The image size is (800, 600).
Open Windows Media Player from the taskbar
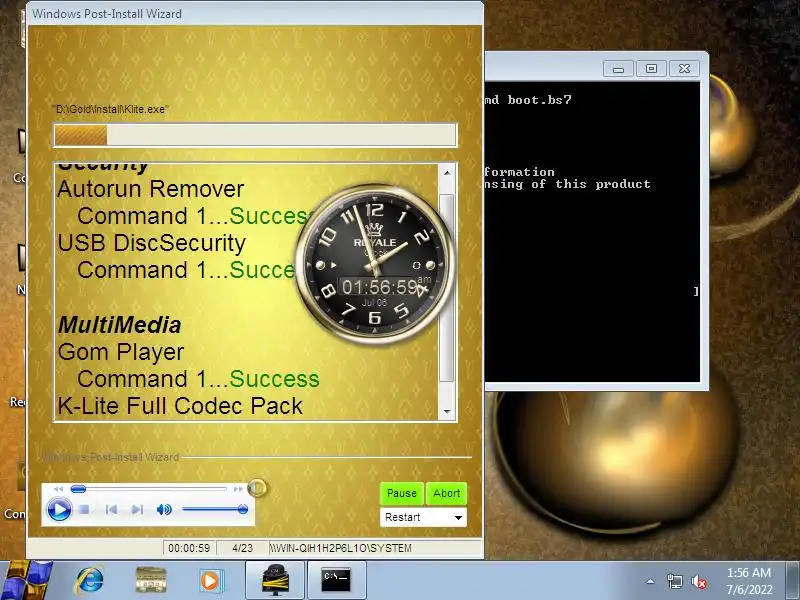(210, 580)
